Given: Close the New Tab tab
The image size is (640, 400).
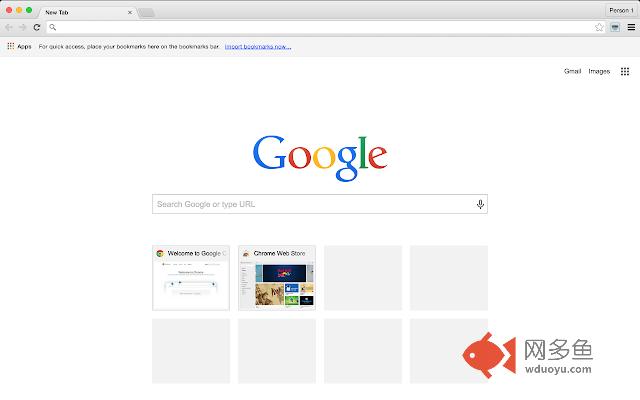Looking at the screenshot, I should (x=130, y=13).
